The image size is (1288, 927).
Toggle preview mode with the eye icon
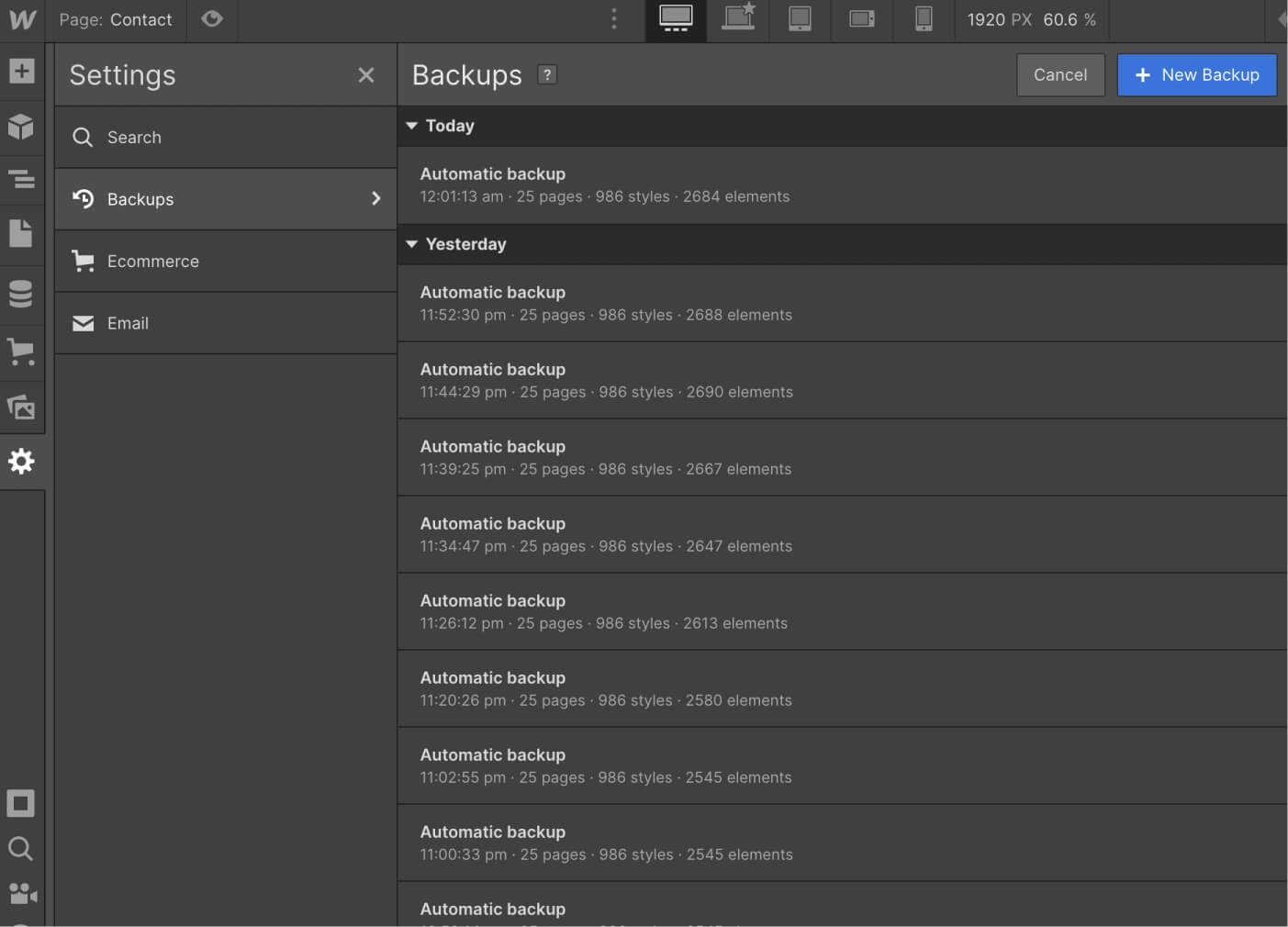[x=212, y=19]
